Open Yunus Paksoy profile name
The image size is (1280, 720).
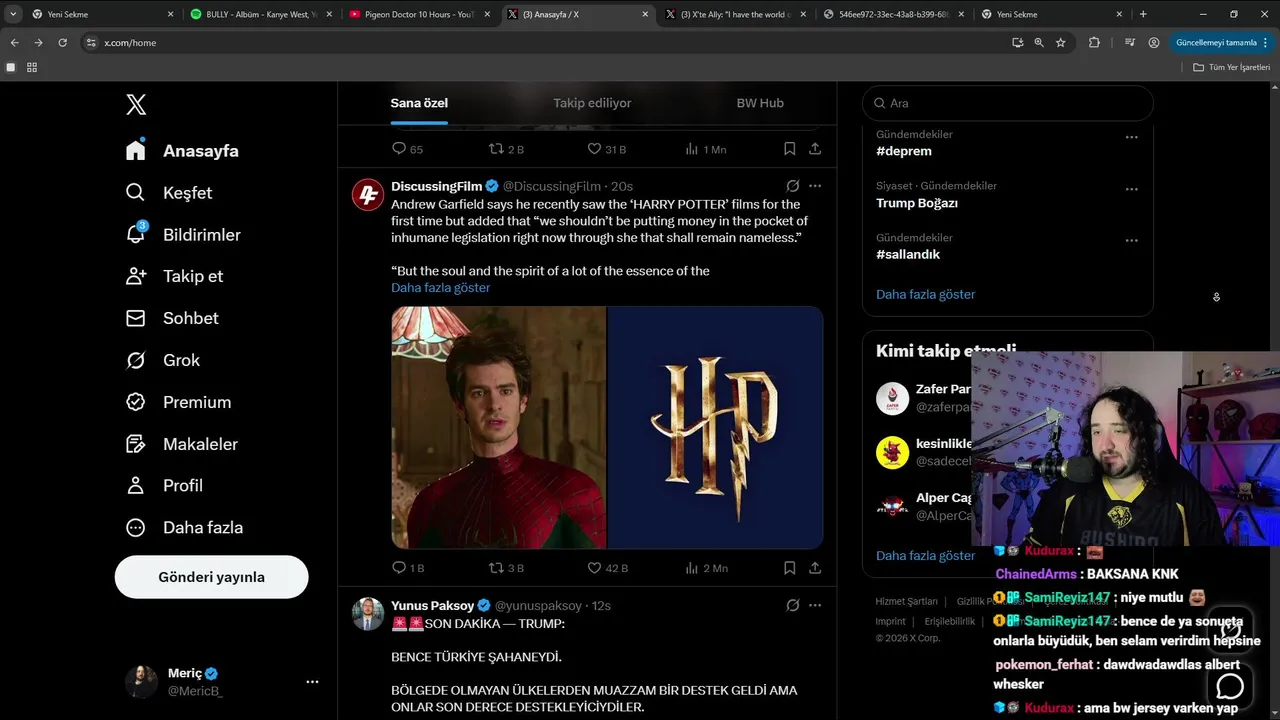433,605
